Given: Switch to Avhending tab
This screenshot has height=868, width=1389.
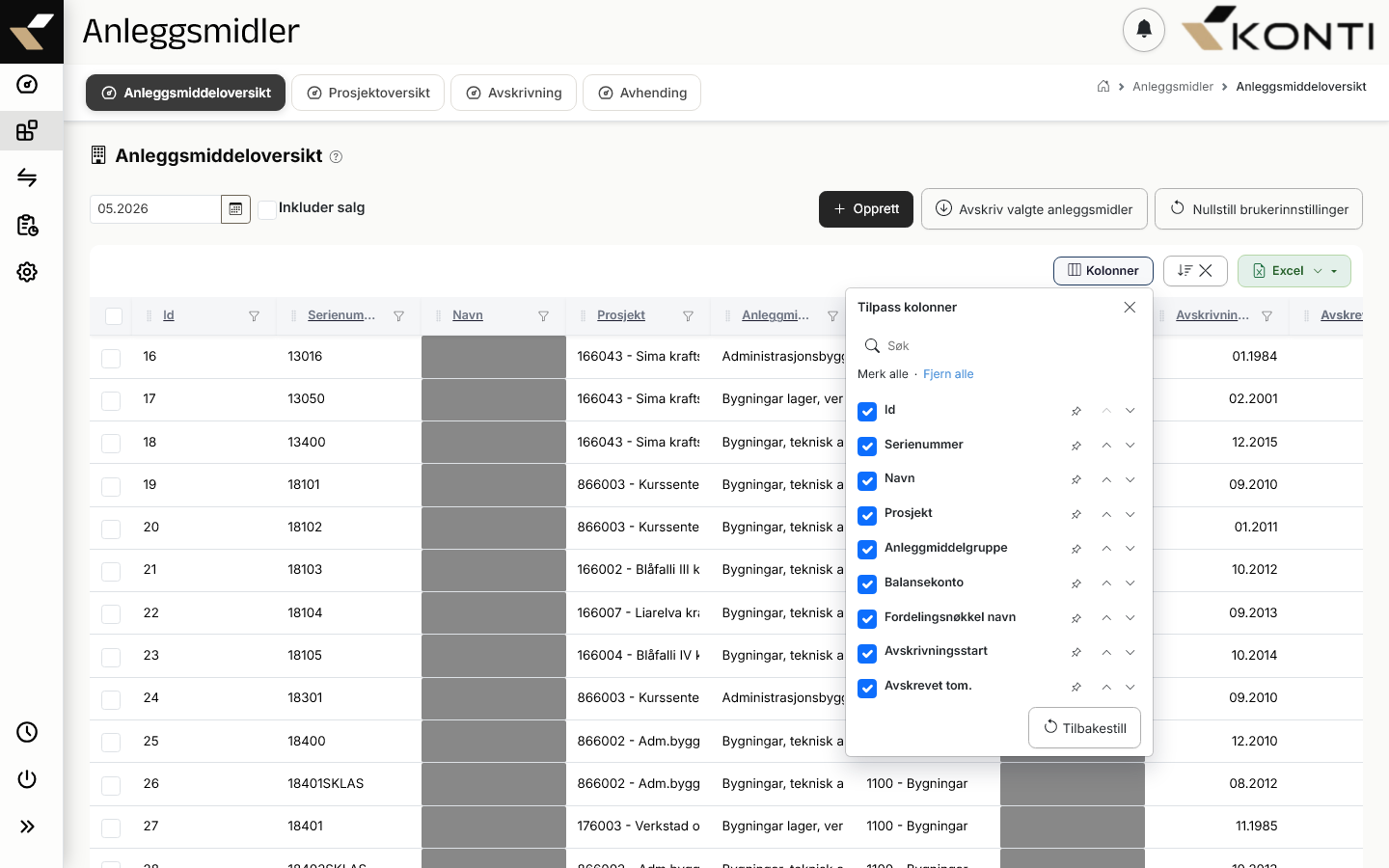Looking at the screenshot, I should [x=641, y=93].
